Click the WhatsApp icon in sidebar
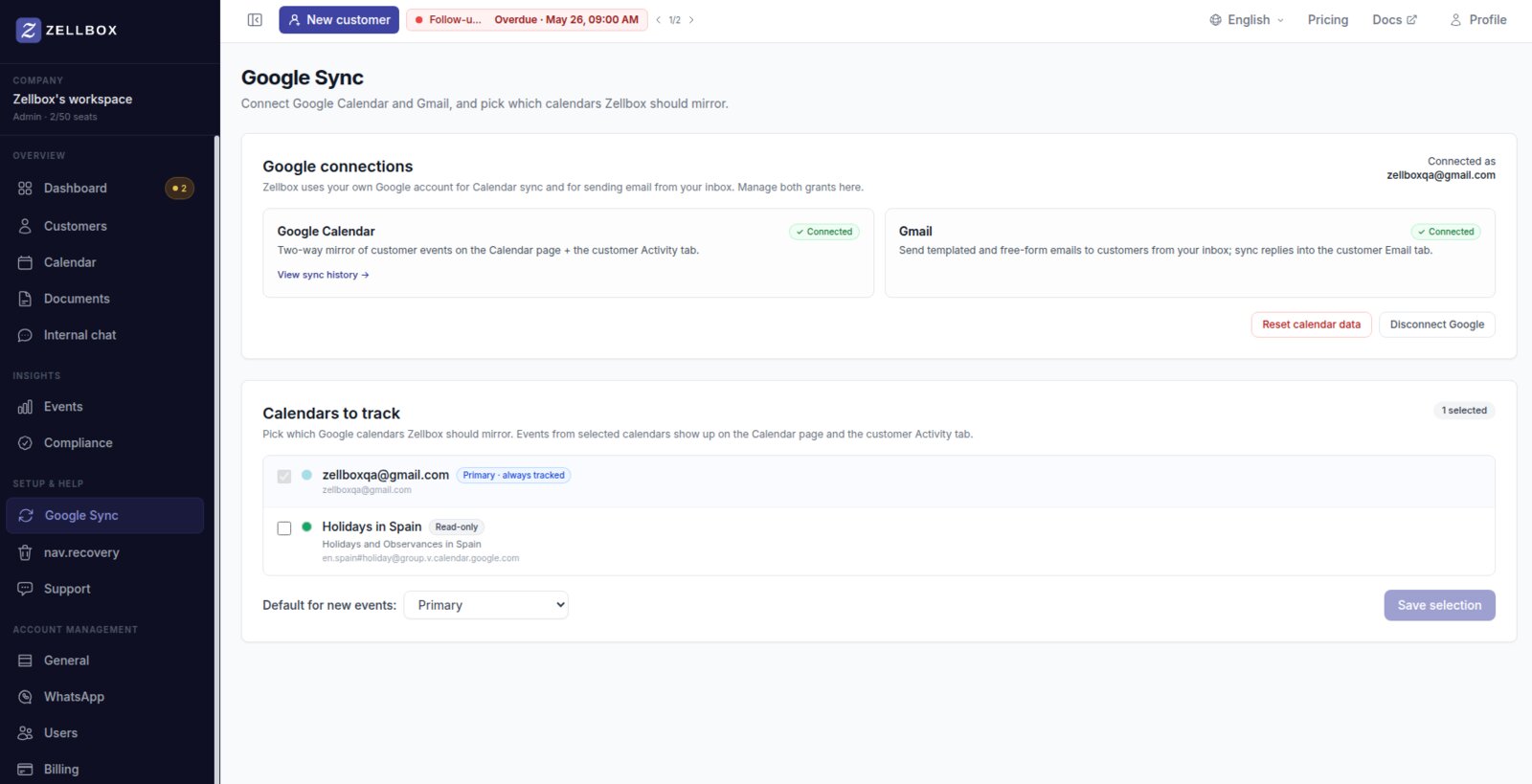 tap(25, 697)
